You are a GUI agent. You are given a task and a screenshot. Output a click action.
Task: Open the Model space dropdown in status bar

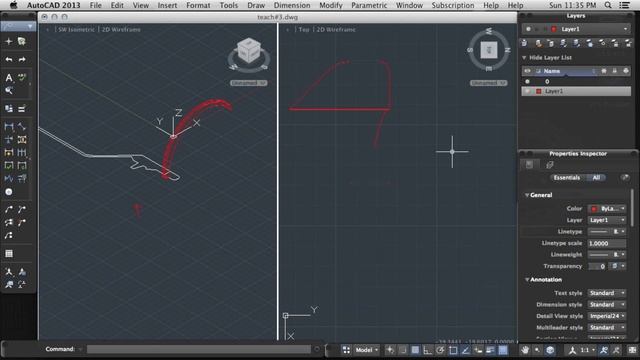click(366, 350)
